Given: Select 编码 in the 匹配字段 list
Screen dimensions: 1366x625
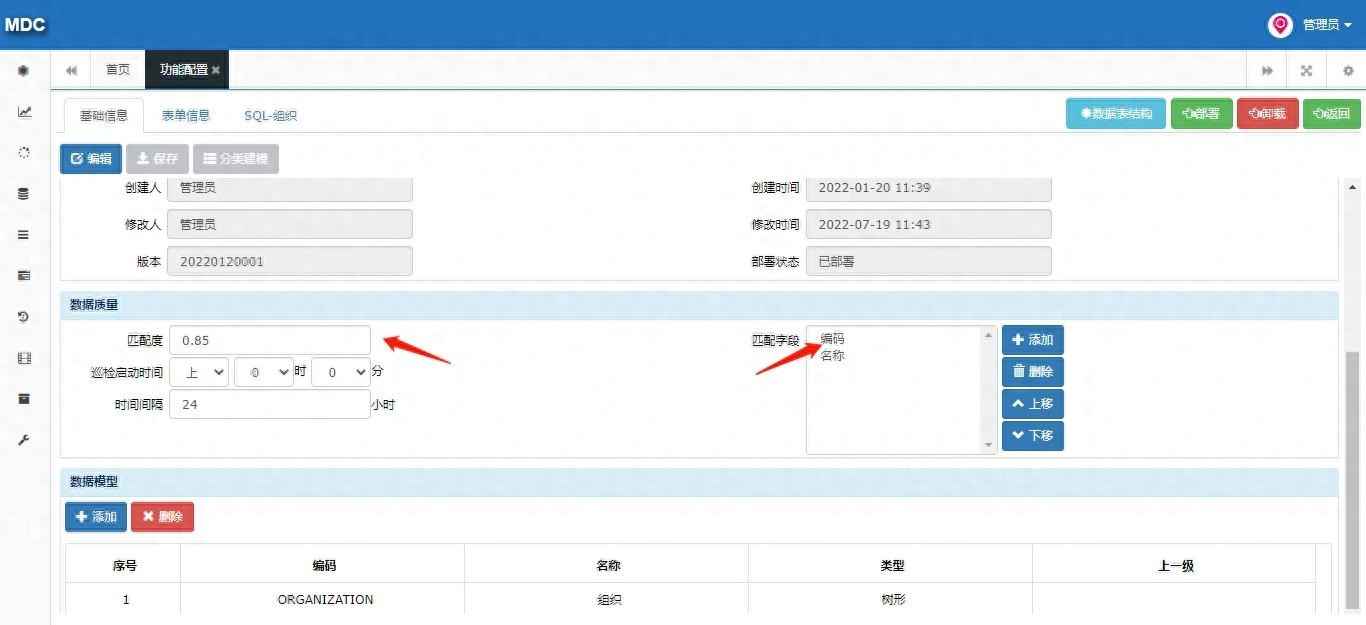Looking at the screenshot, I should point(832,339).
